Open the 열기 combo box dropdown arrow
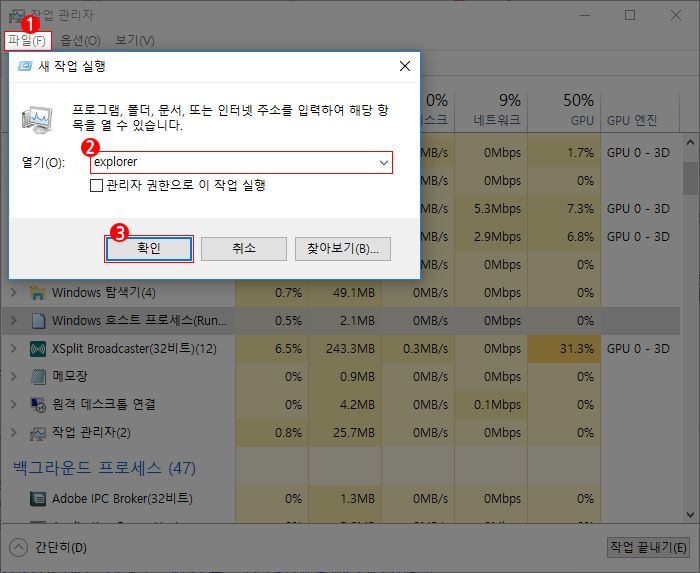This screenshot has height=573, width=700. click(384, 162)
